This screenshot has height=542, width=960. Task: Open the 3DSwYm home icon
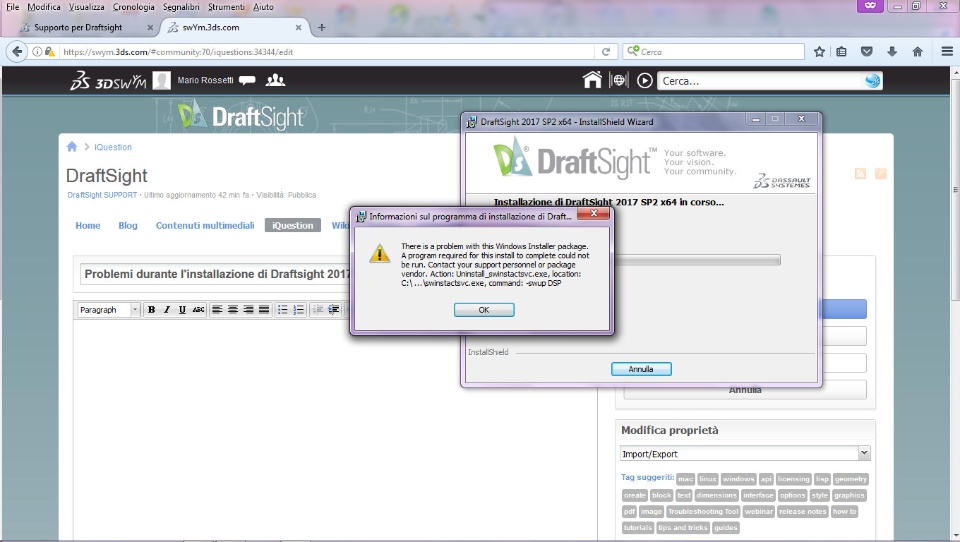592,80
